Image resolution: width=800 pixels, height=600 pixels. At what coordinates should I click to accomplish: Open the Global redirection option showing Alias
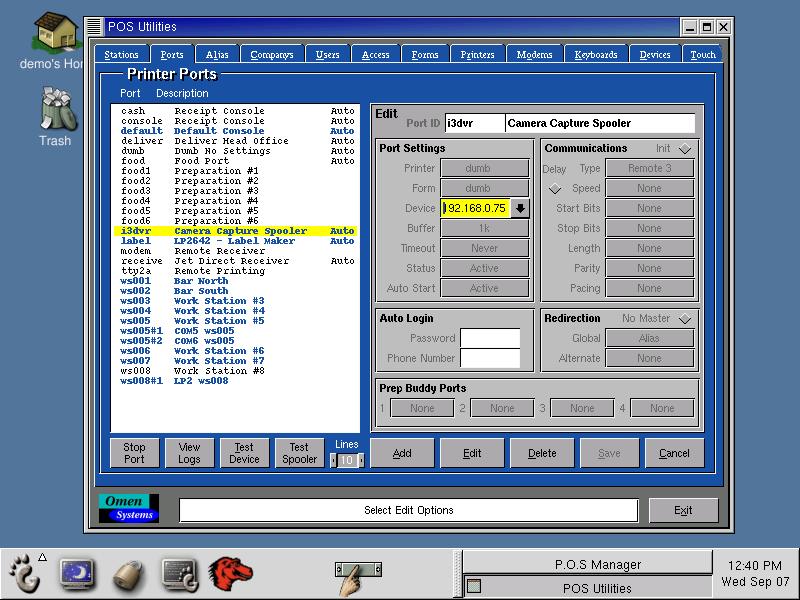649,338
